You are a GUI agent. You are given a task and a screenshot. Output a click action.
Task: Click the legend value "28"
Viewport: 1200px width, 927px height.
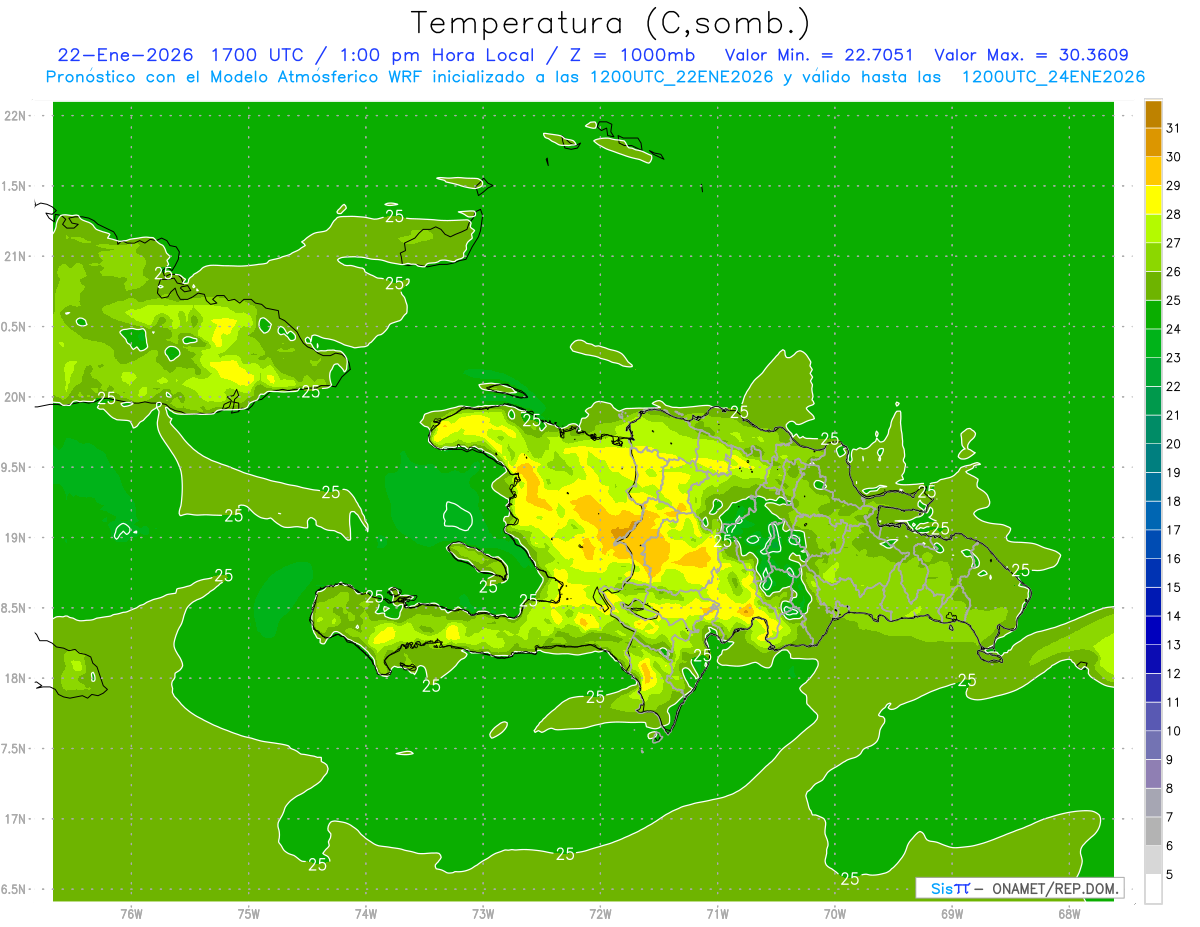click(1173, 214)
